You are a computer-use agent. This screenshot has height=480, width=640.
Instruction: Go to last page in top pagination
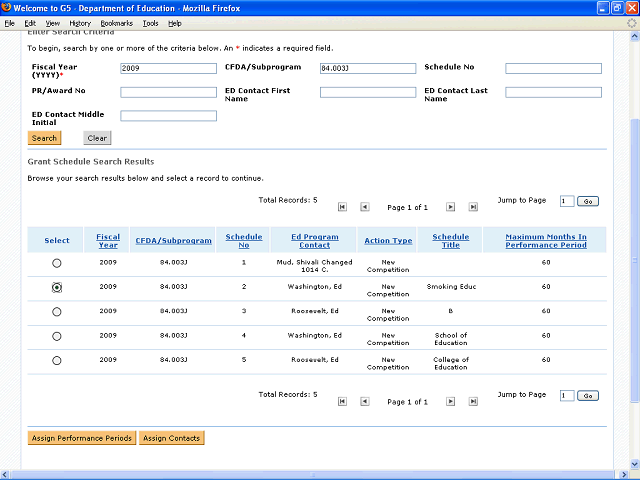tap(472, 207)
